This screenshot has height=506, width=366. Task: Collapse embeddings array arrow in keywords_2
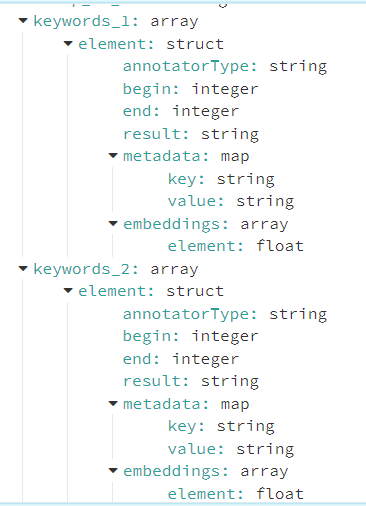click(x=113, y=471)
